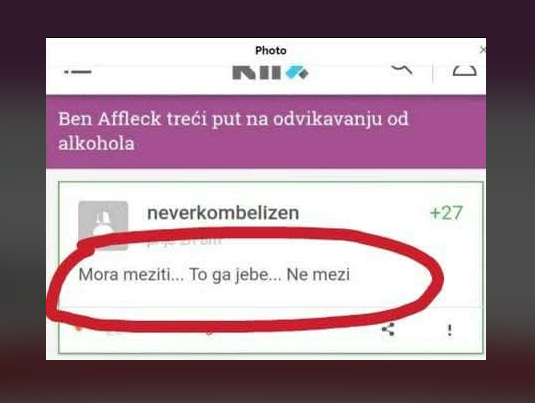Share the neverkombelizen comment
The width and height of the screenshot is (535, 403).
[388, 330]
